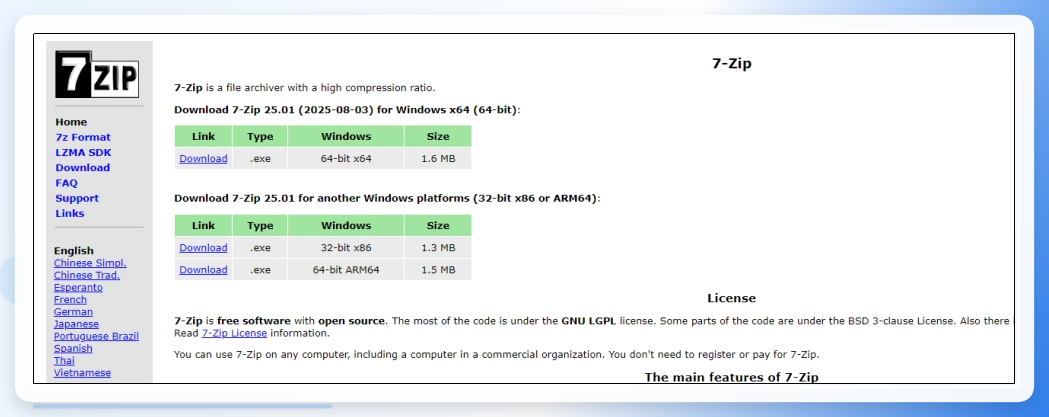Open the 7-Zip License link
The width and height of the screenshot is (1049, 417).
coord(234,333)
